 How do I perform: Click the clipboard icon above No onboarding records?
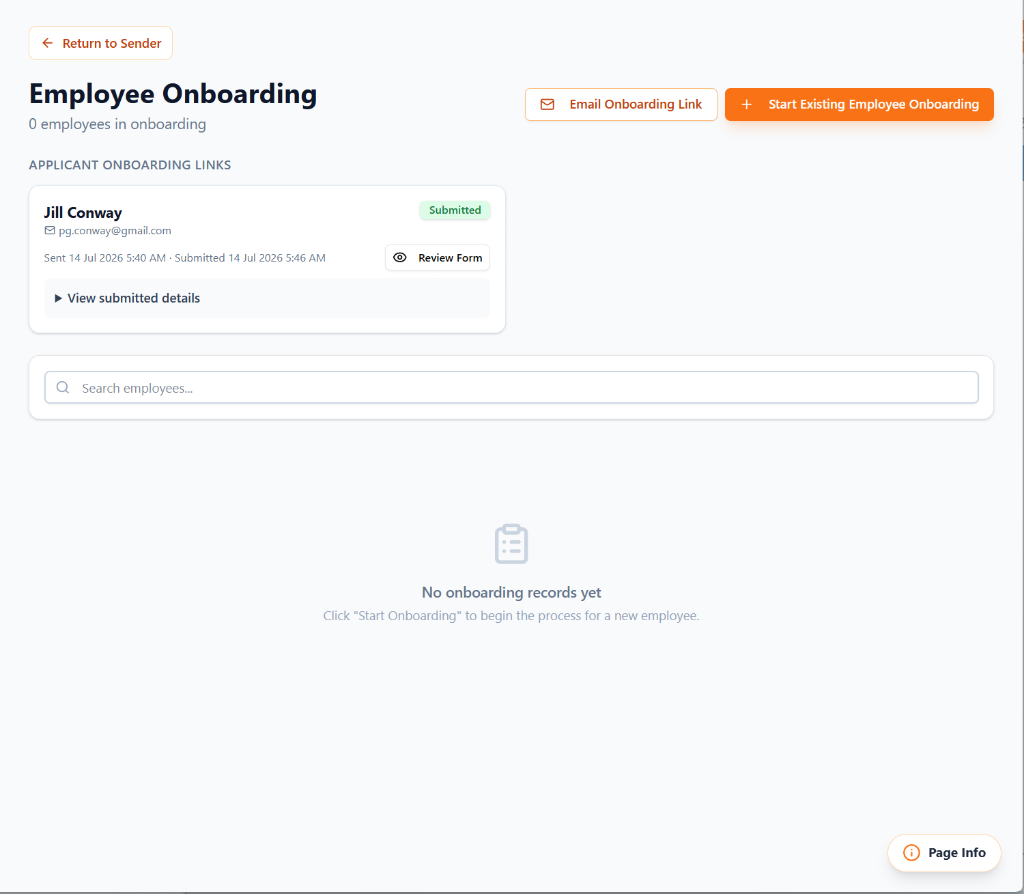click(511, 543)
